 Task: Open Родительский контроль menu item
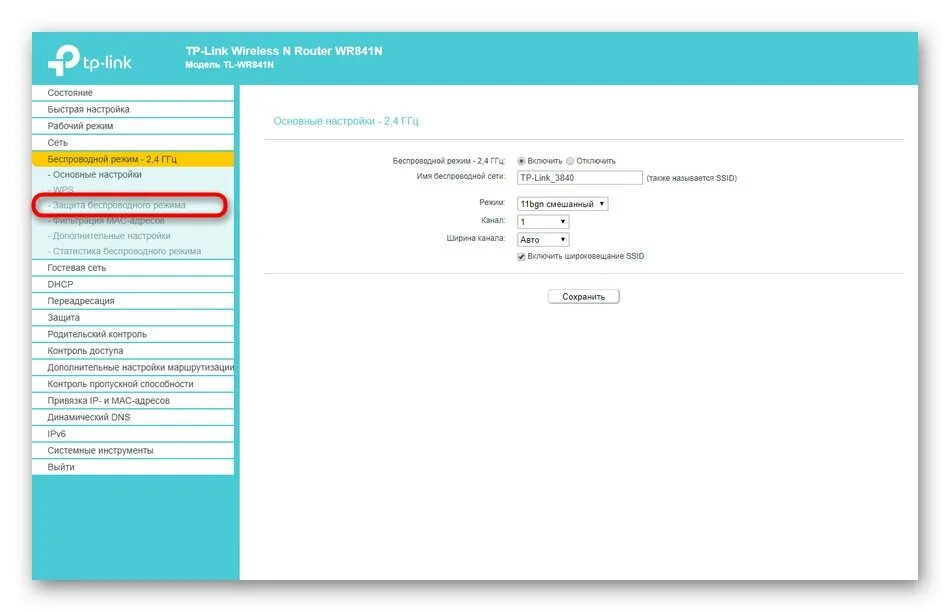click(x=133, y=334)
